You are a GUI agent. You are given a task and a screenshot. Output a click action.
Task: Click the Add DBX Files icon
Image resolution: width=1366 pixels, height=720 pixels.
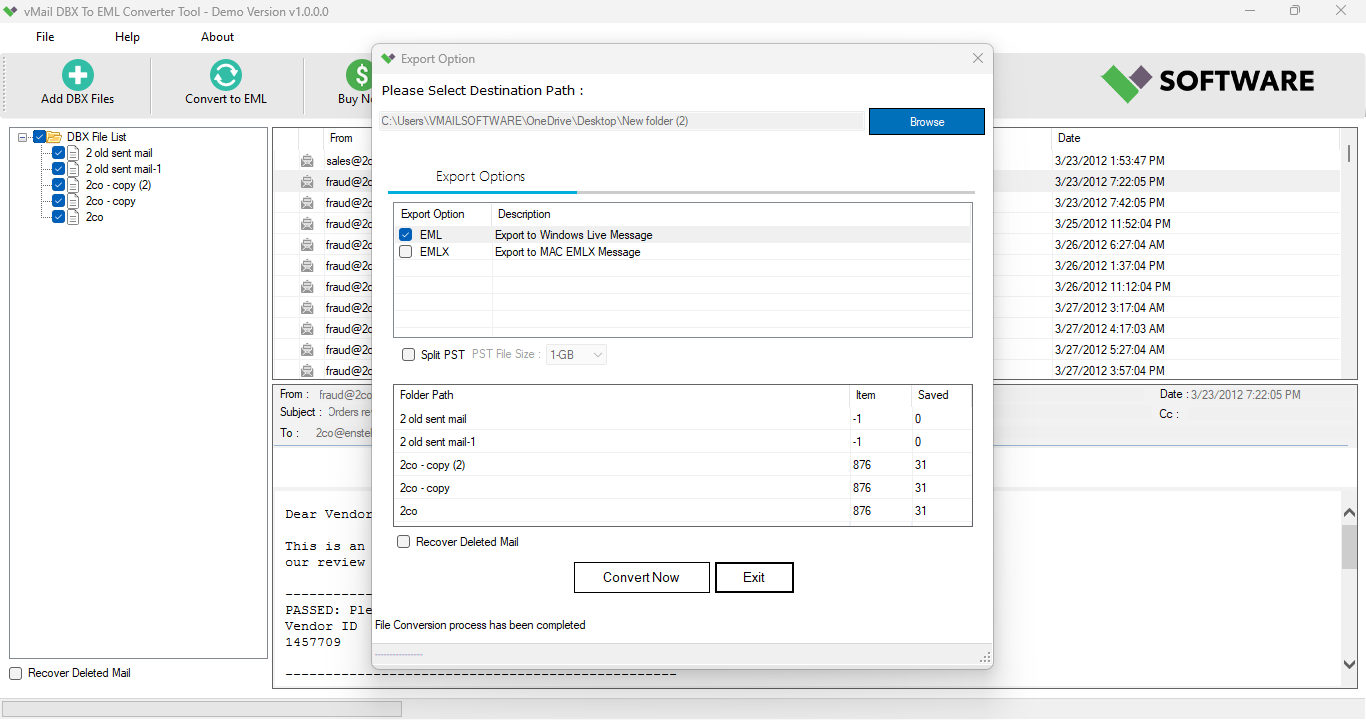pos(77,75)
